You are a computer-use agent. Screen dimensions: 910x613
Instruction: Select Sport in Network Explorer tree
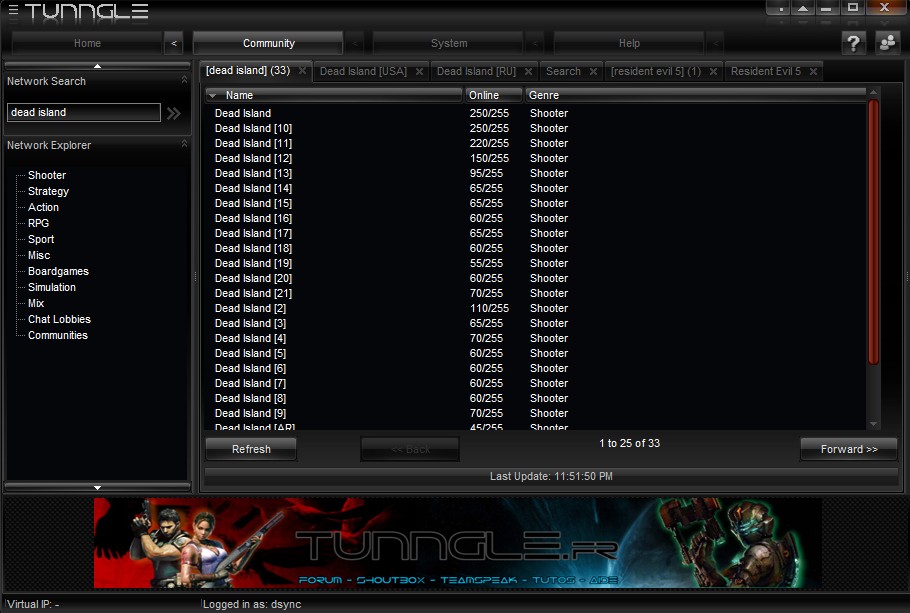click(41, 239)
